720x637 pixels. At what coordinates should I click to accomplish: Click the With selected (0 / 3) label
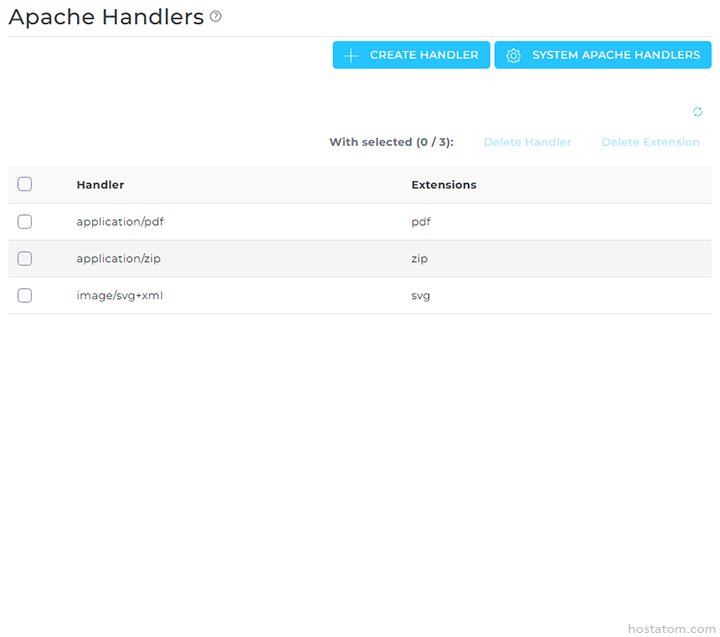pos(391,142)
